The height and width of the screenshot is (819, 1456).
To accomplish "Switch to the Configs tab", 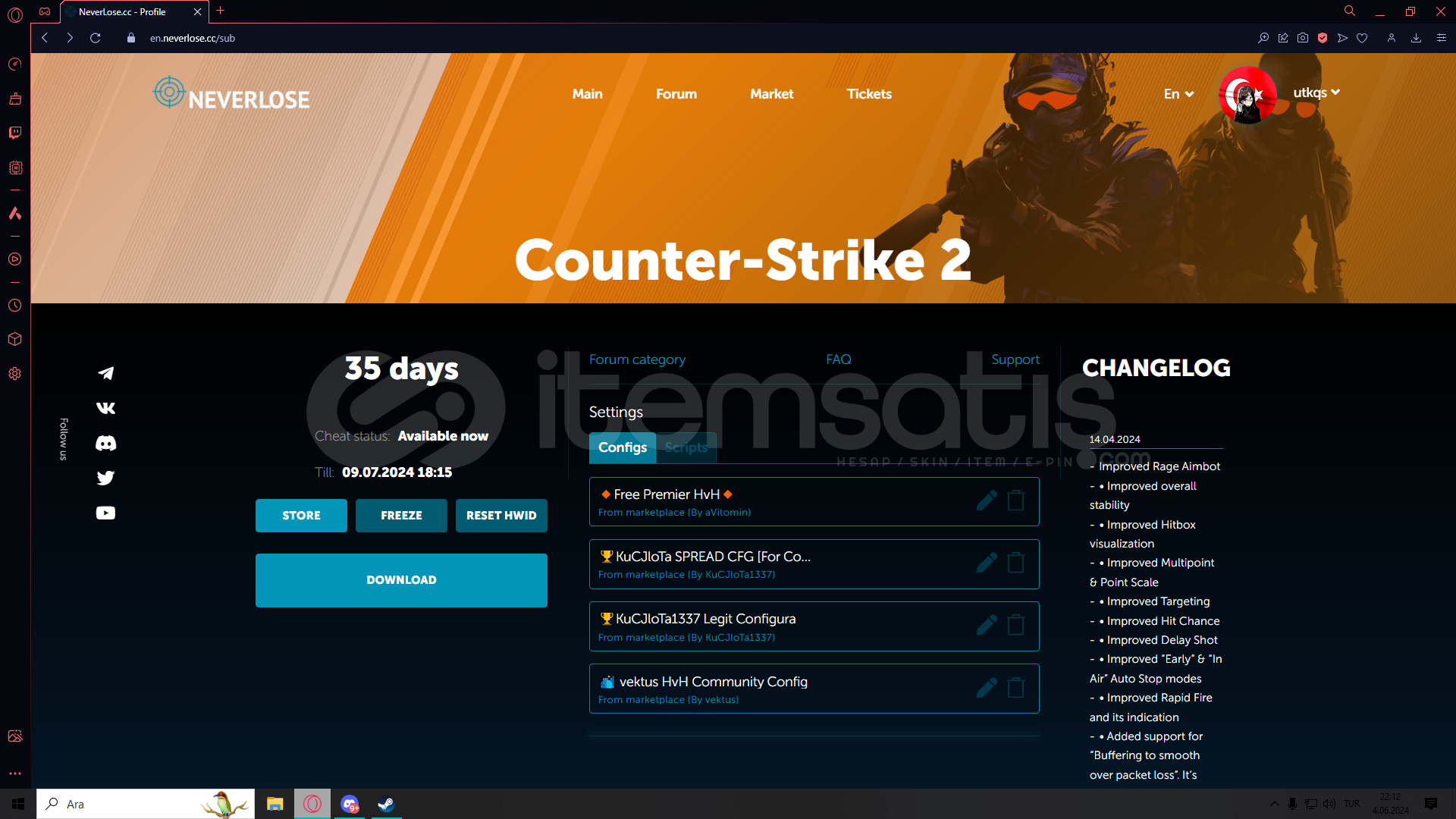I will [x=623, y=447].
